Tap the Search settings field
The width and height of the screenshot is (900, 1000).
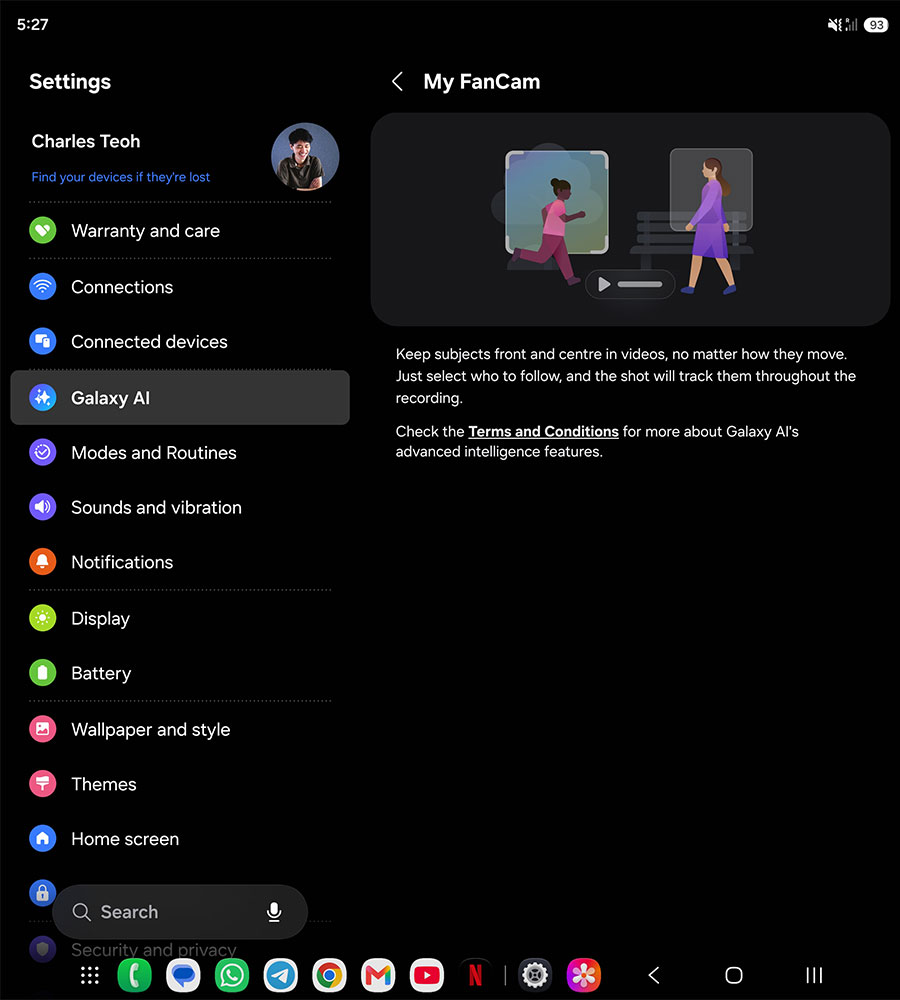[x=180, y=912]
